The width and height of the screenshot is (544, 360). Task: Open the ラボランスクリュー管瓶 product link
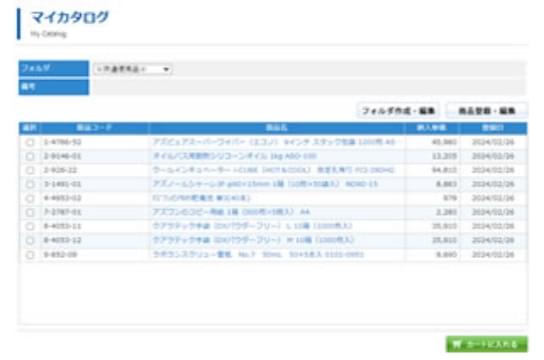coord(258,255)
